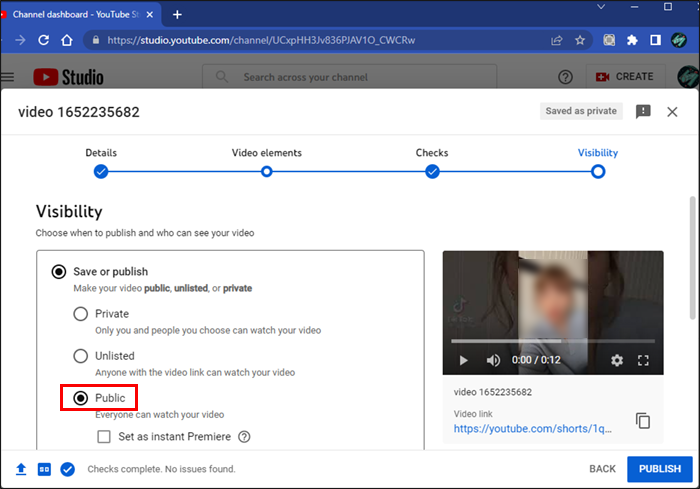The image size is (700, 489).
Task: Open video player settings gear
Action: (x=617, y=360)
